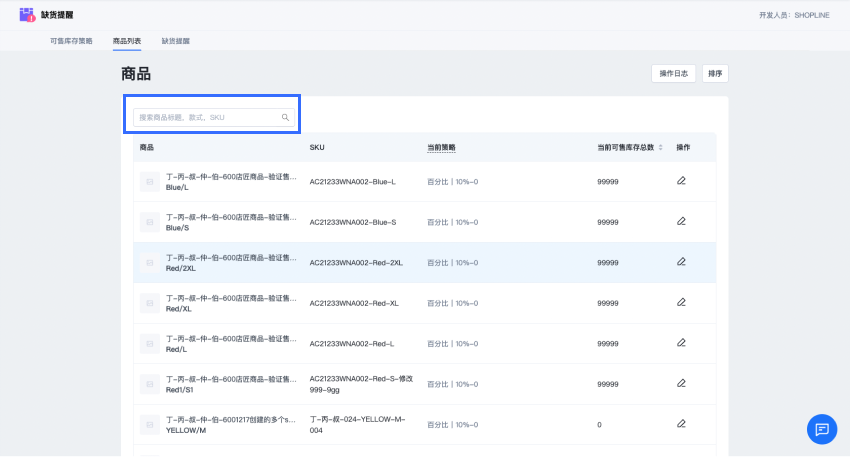Click the Red/2XL variant label

point(181,268)
